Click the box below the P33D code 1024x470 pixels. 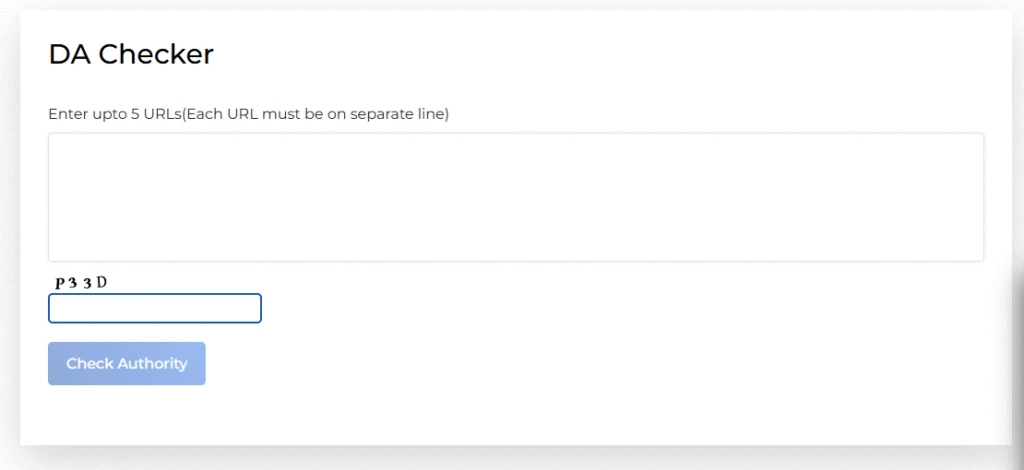tap(155, 308)
